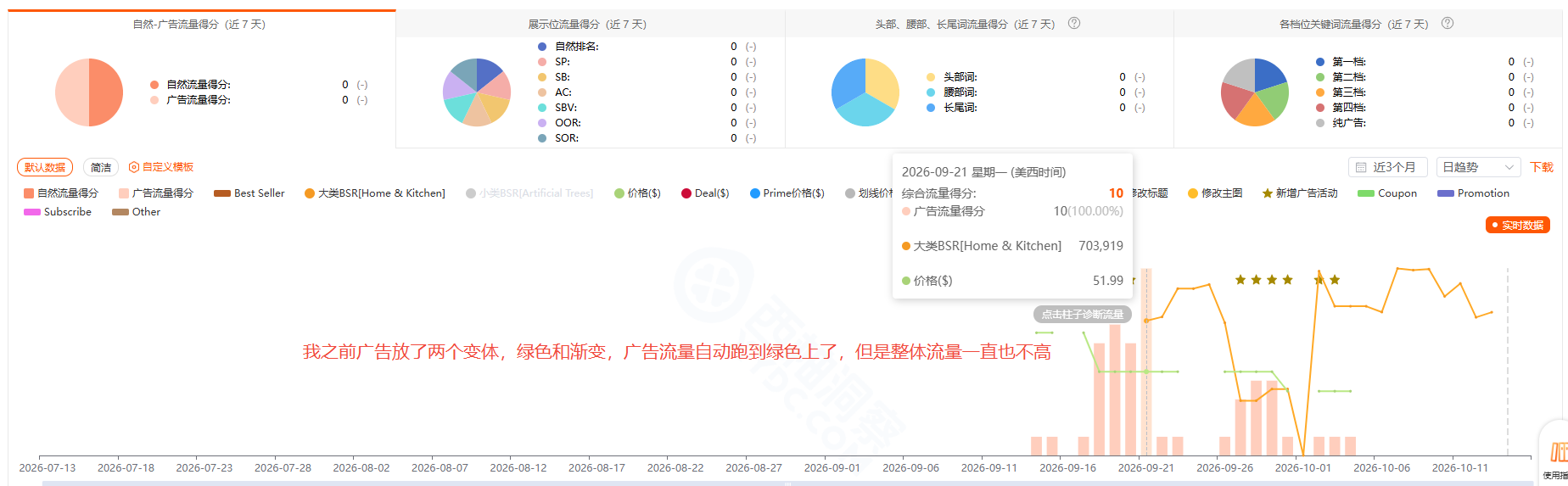Click the 下载 link
Viewport: 1568px width, 486px height.
coord(1542,167)
